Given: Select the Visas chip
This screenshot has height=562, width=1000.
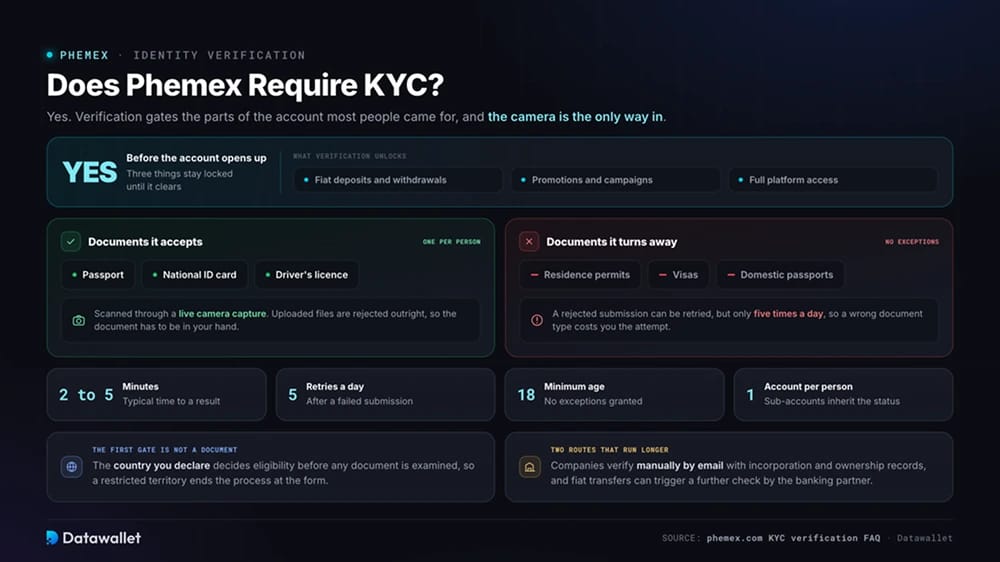Looking at the screenshot, I should (x=679, y=275).
